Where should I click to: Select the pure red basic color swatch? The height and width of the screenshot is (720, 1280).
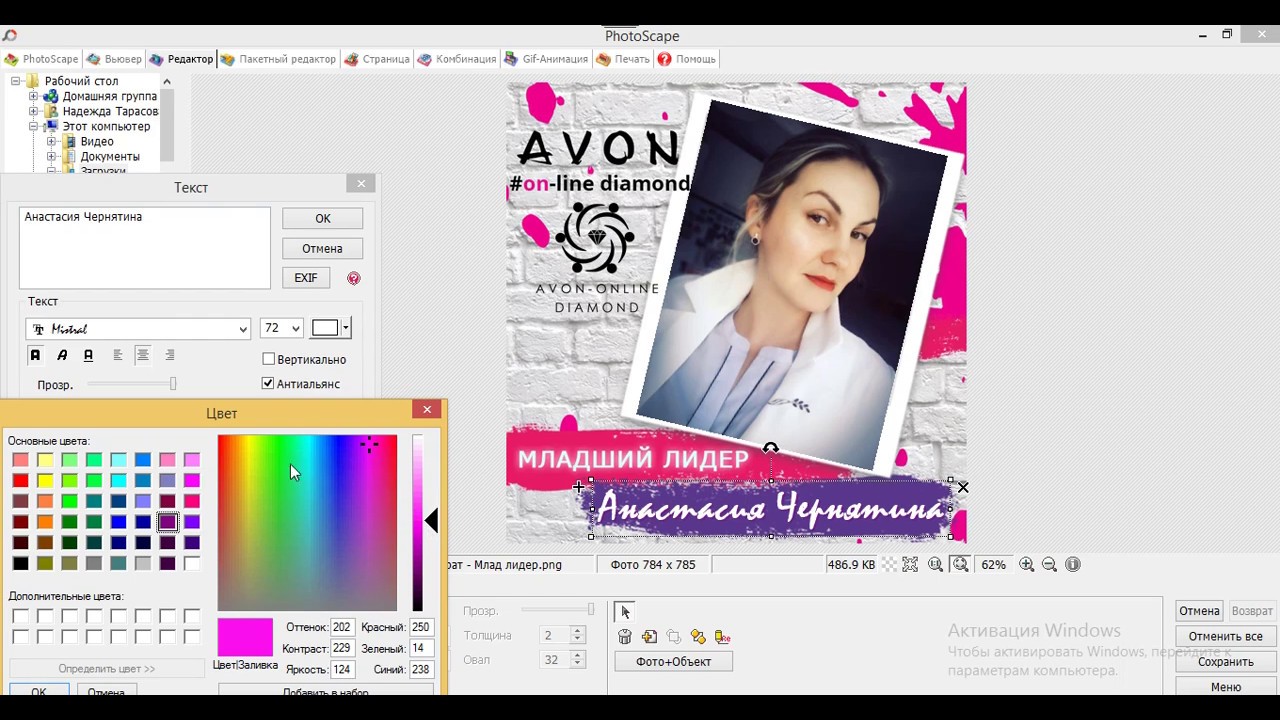20,480
